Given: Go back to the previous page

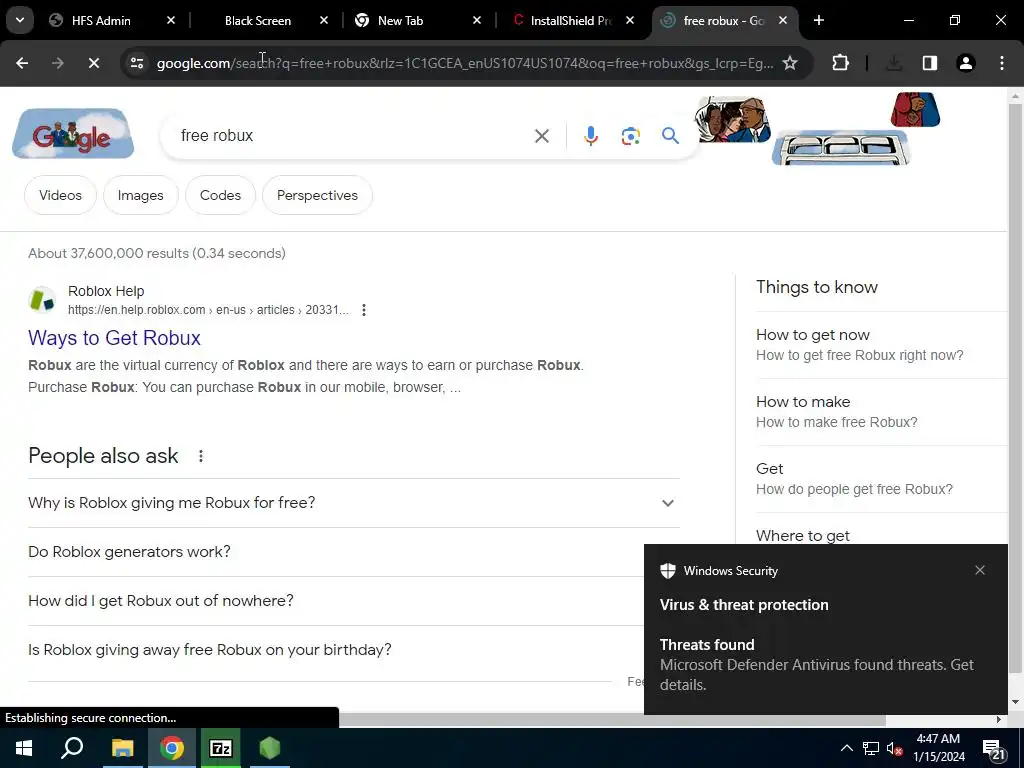Looking at the screenshot, I should pyautogui.click(x=22, y=63).
